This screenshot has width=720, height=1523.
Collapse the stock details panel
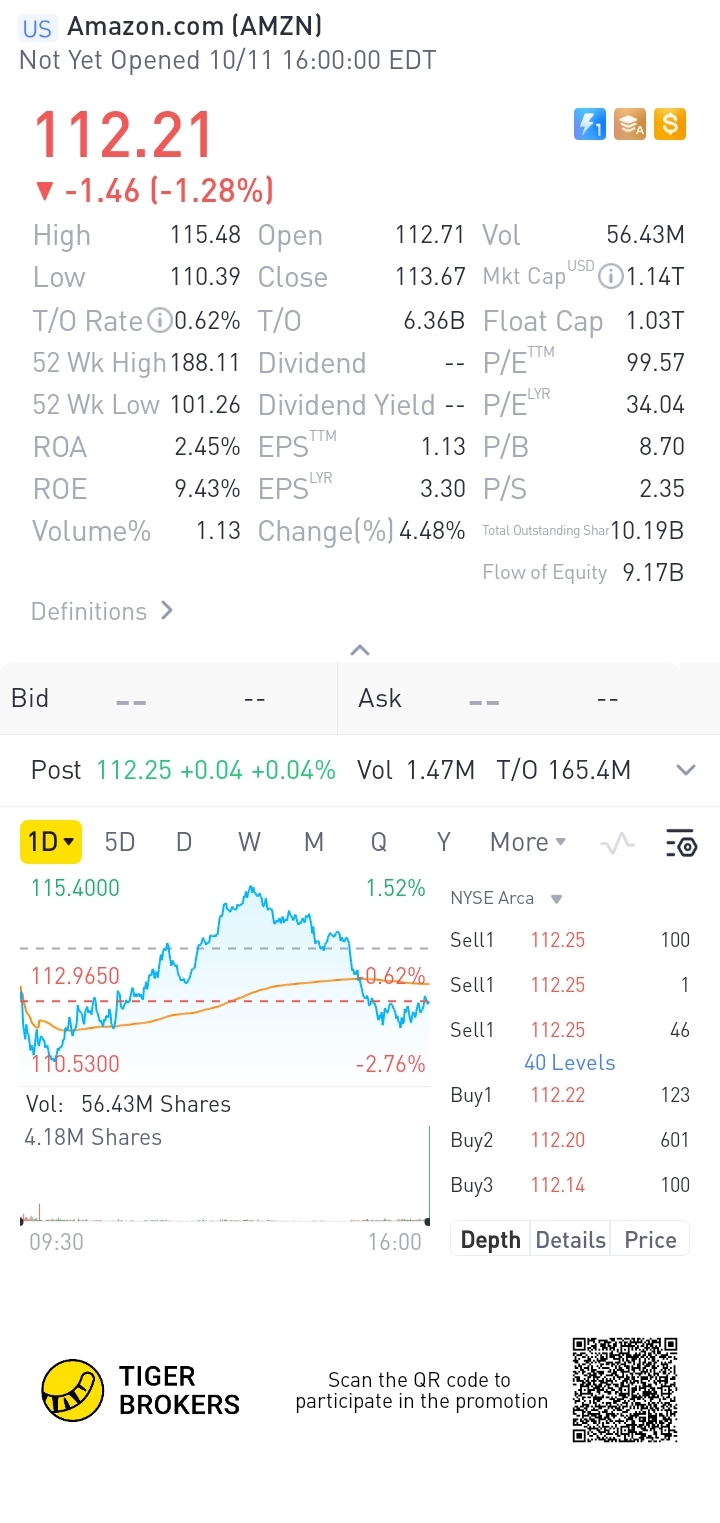tap(360, 650)
